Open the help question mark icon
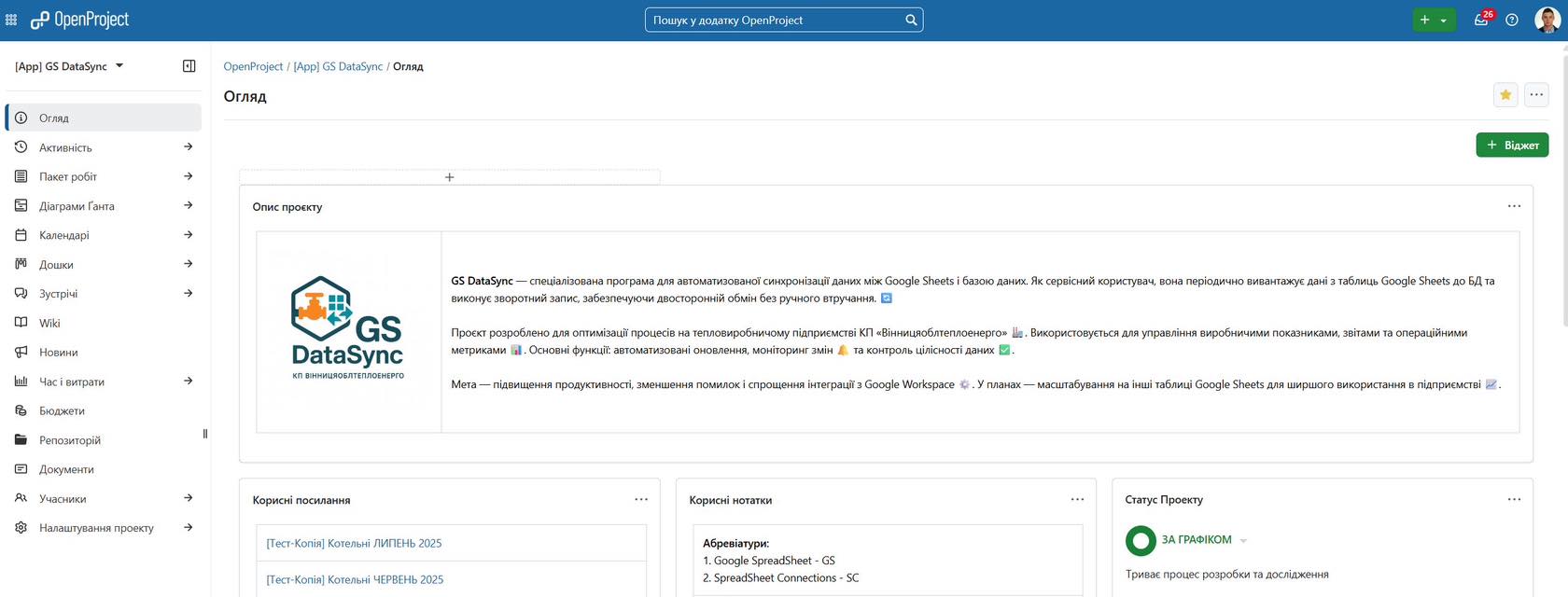 1512,20
